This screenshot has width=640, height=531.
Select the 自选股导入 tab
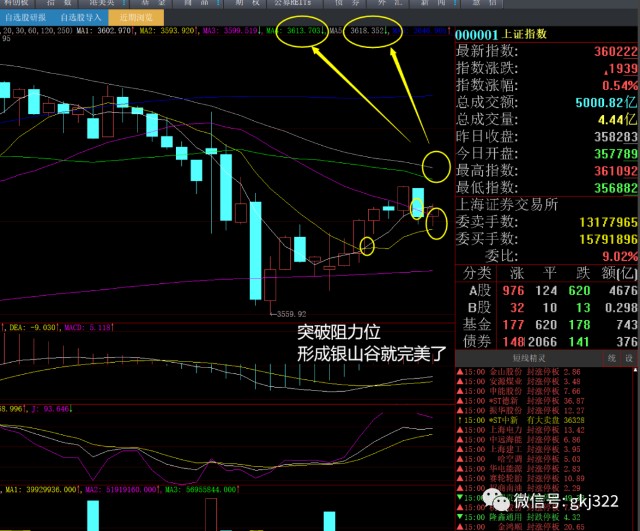click(x=81, y=18)
